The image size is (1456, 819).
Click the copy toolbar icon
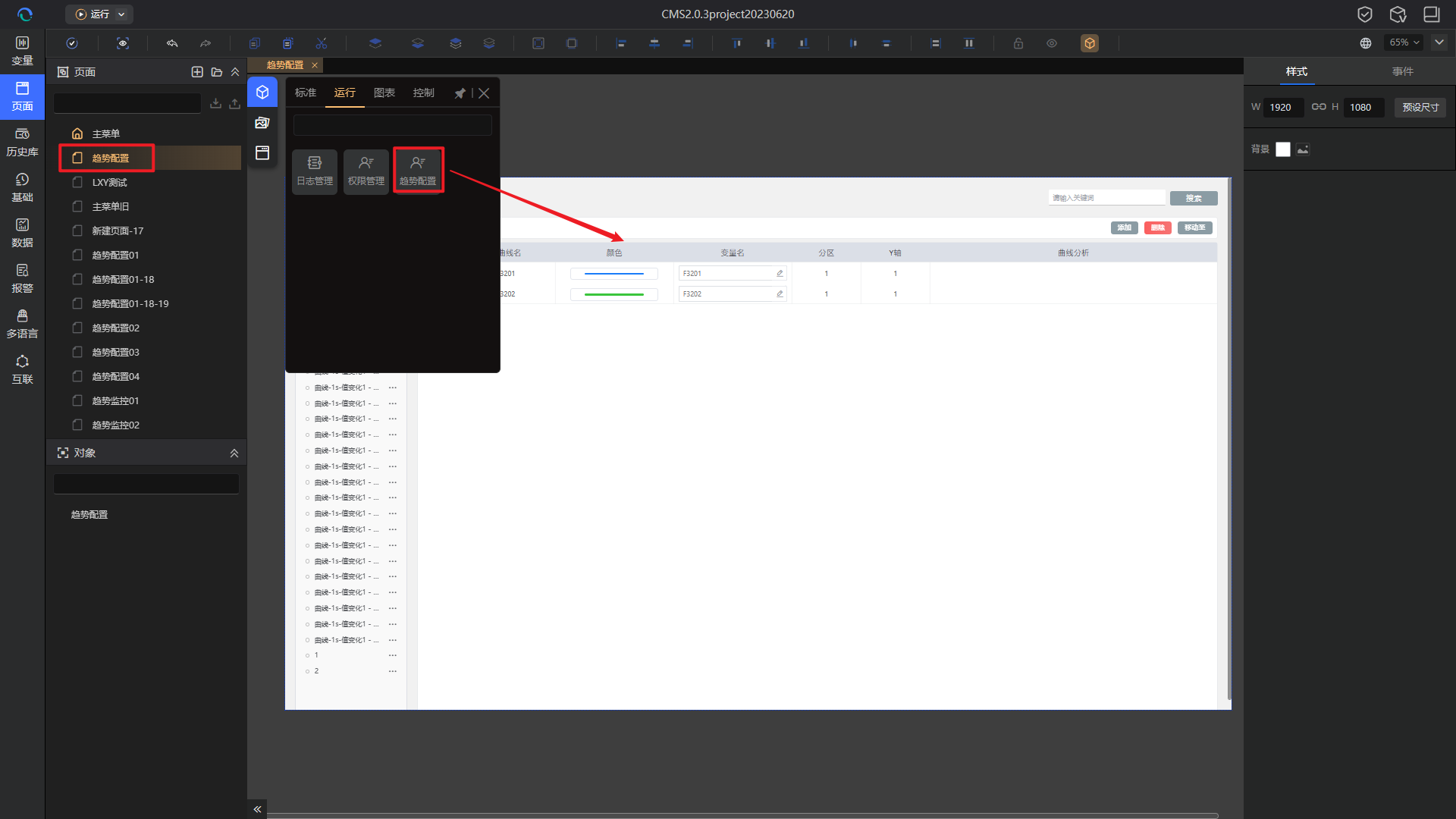[255, 43]
